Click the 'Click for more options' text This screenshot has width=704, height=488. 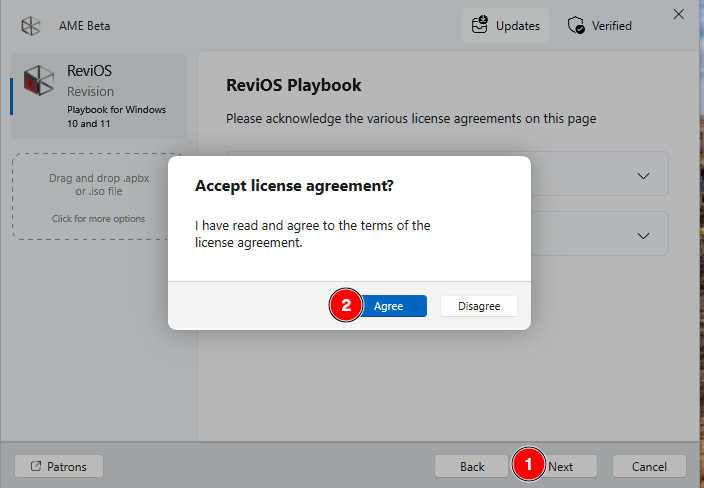coord(98,219)
